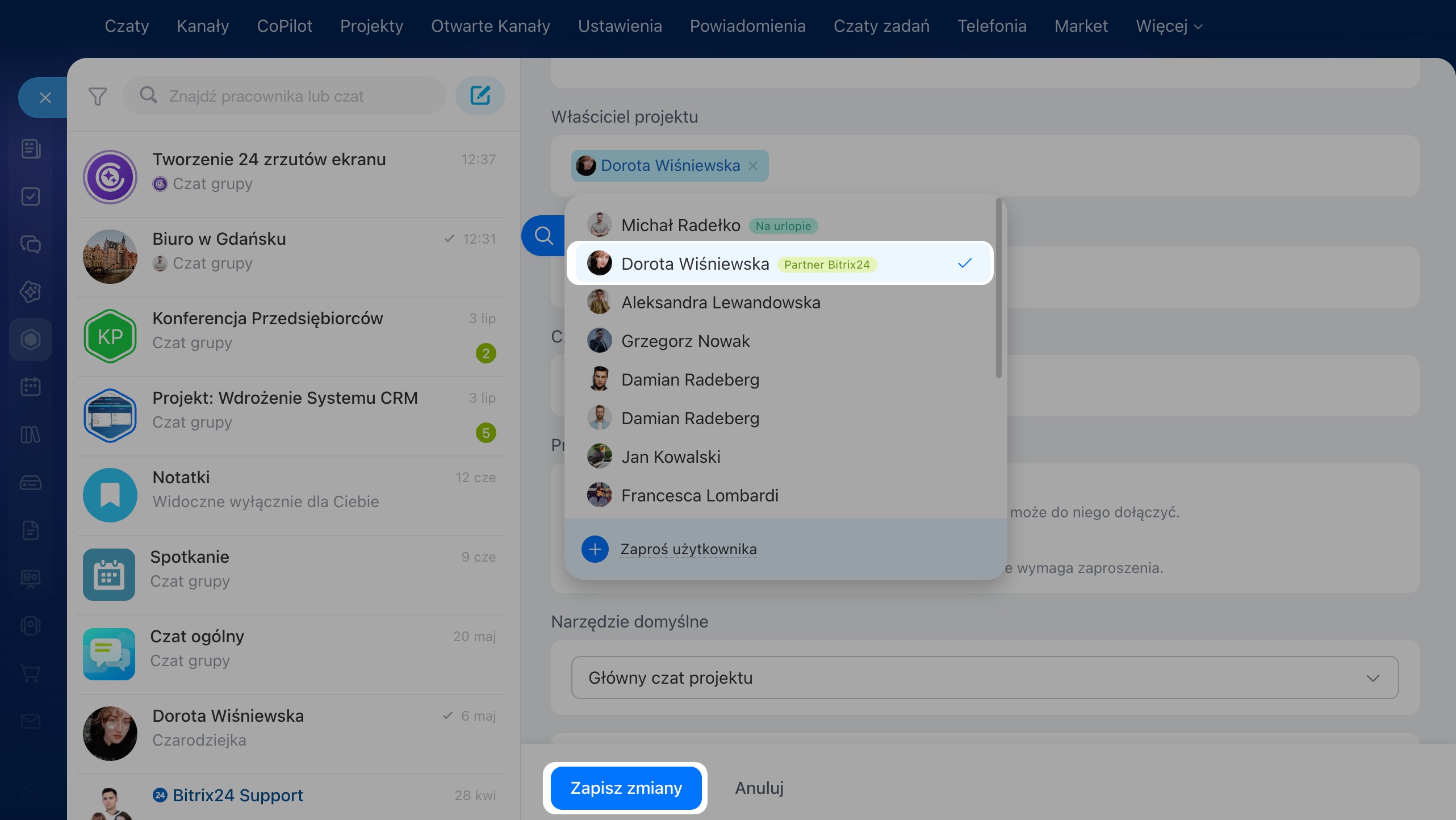
Task: Expand the Główny czat projektu dropdown
Action: click(985, 677)
